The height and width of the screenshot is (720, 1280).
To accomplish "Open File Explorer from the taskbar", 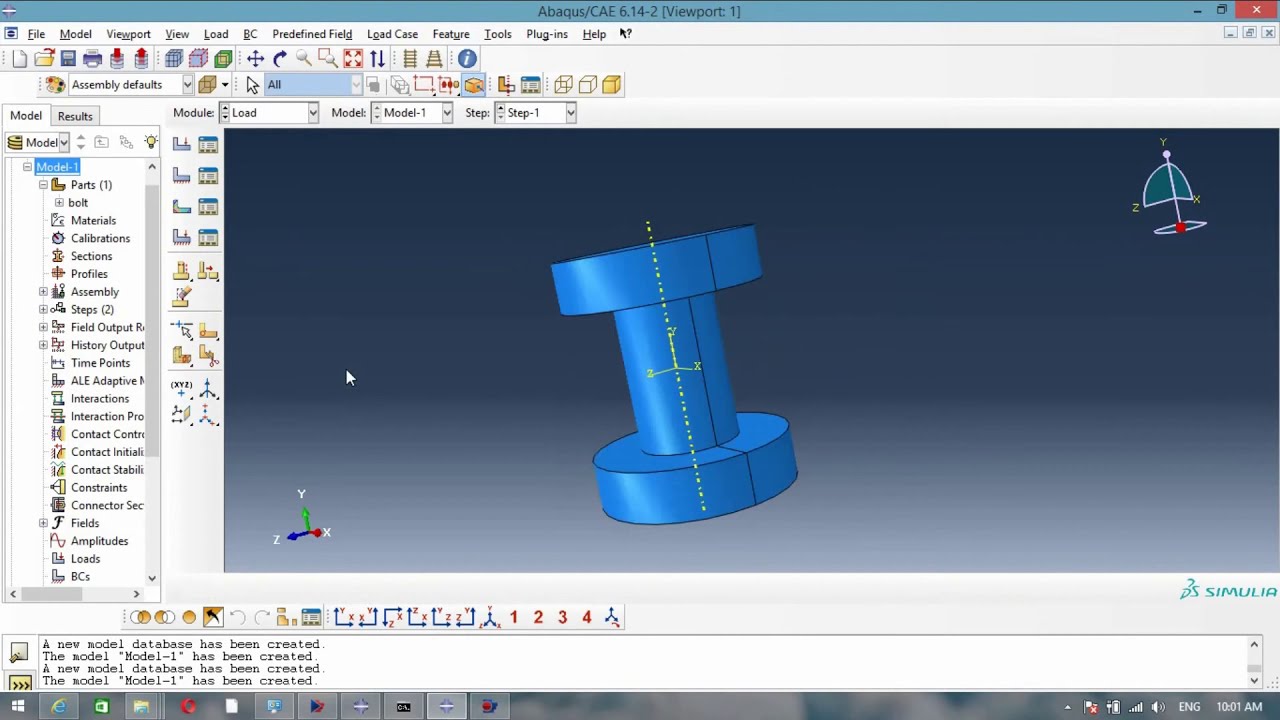I will (x=141, y=707).
